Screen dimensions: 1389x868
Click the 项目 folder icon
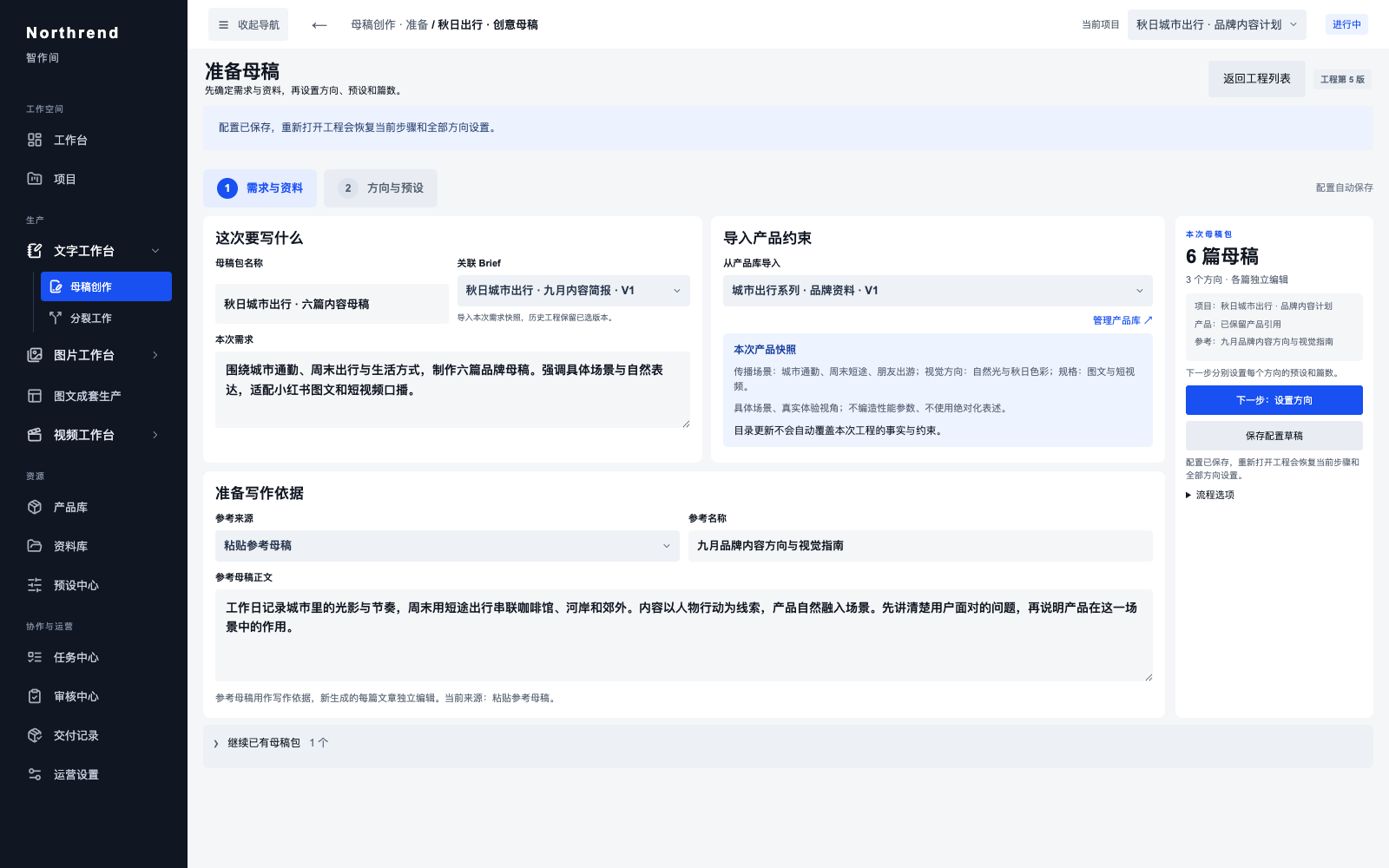pos(35,179)
